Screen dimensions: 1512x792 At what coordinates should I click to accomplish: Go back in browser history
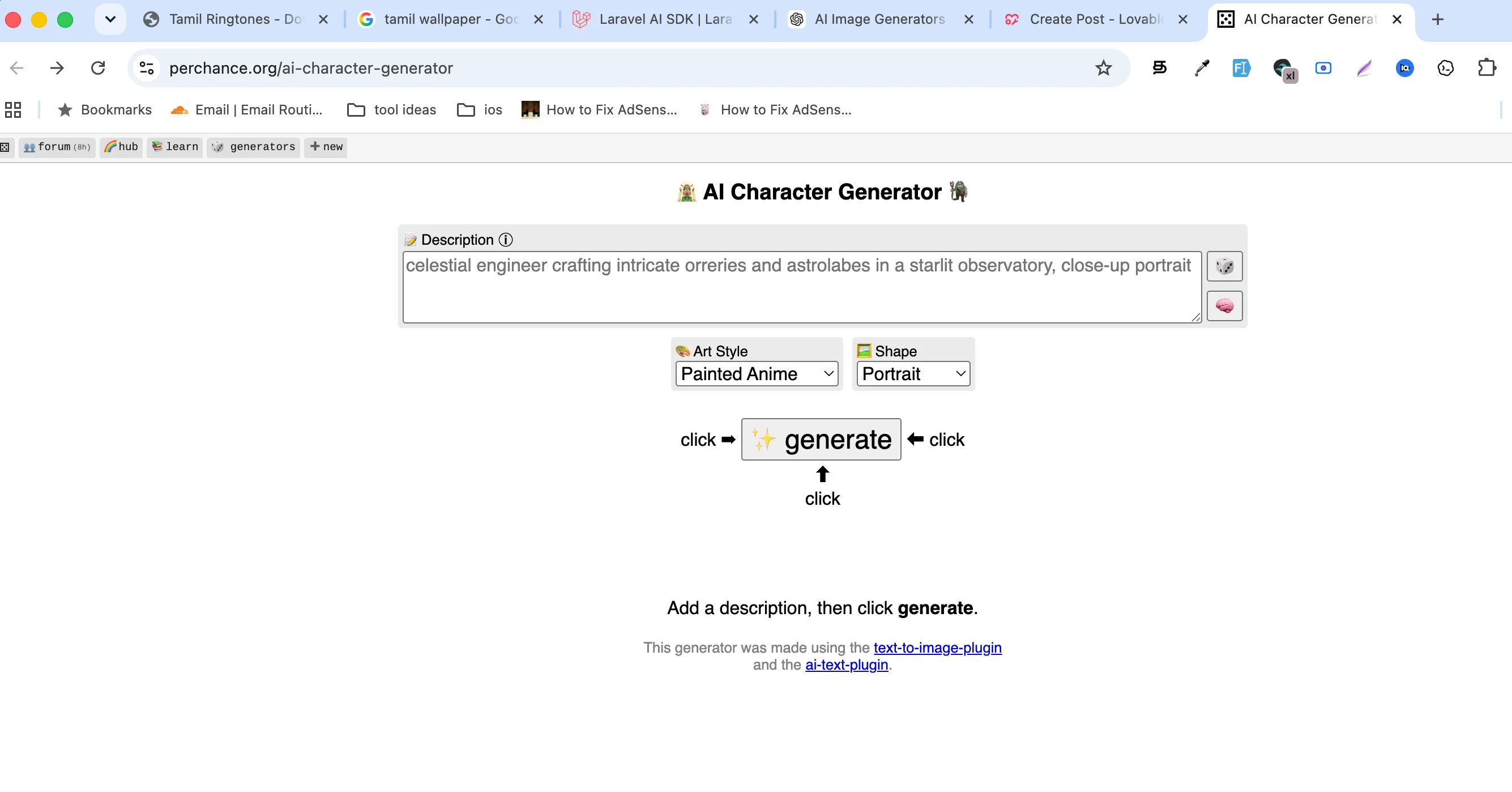click(17, 68)
